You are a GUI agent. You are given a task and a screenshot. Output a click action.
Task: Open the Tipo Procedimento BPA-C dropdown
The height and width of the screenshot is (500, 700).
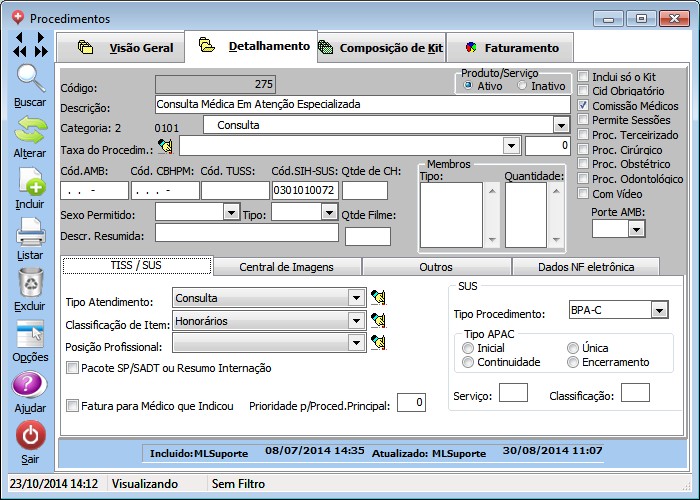[658, 311]
